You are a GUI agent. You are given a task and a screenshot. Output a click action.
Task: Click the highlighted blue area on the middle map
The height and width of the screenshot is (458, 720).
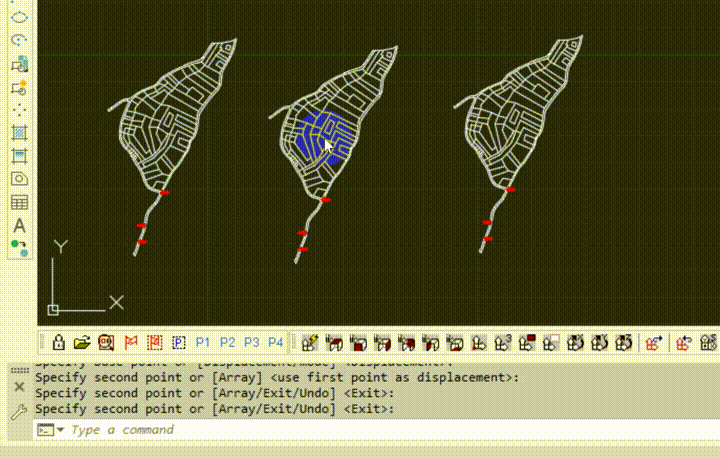coord(323,138)
